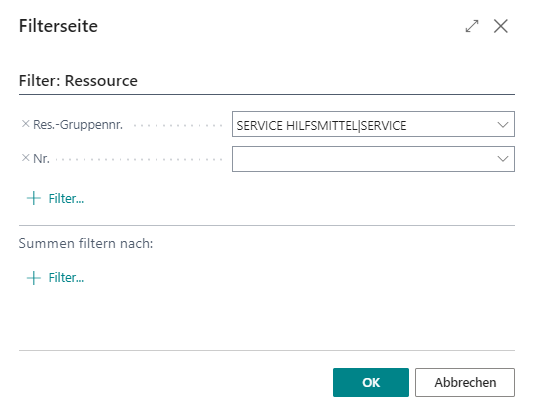Screen dimensions: 535x414
Task: Collapse the Filter: Ressource section heading
Action: pyautogui.click(x=78, y=81)
